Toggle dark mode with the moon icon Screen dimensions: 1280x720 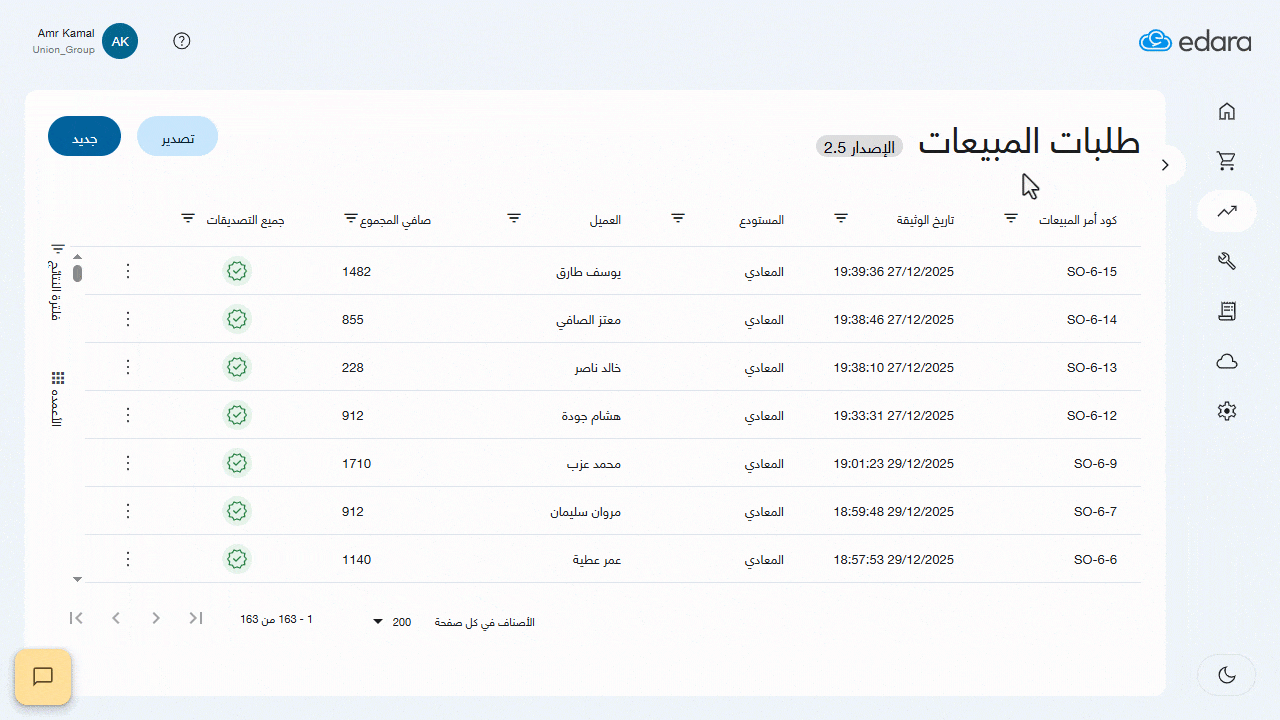1227,675
